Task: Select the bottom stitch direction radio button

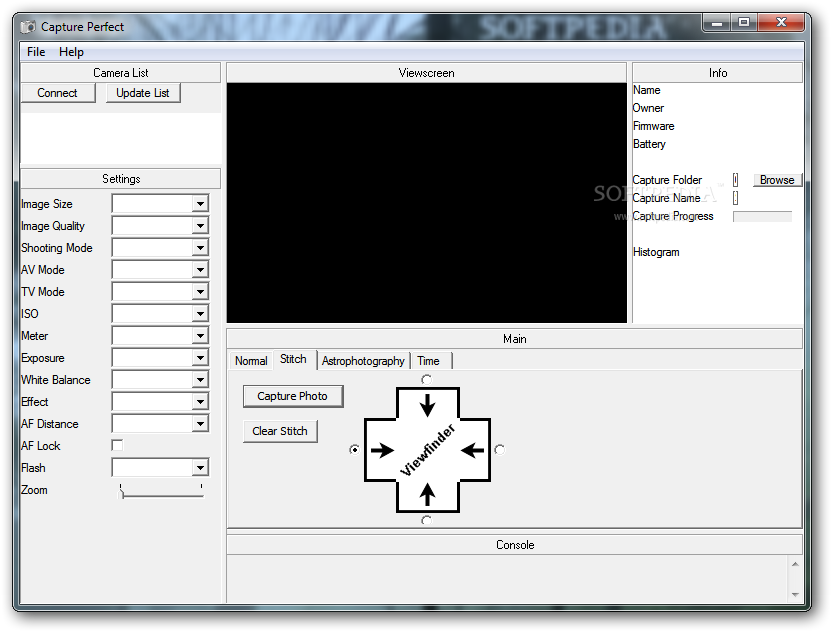Action: 427,520
